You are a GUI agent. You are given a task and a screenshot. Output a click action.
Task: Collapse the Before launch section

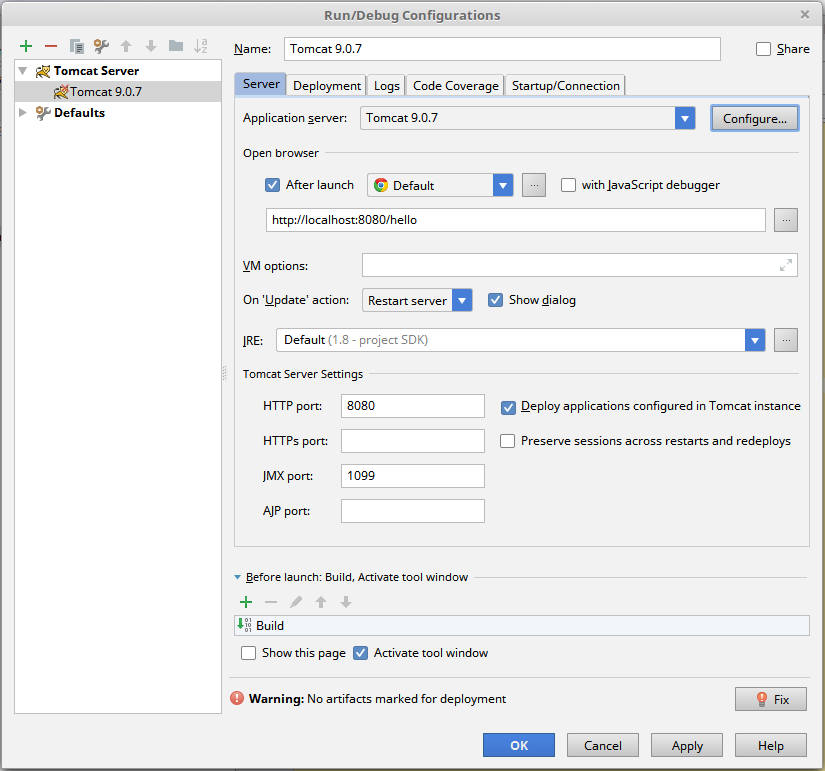pos(237,577)
